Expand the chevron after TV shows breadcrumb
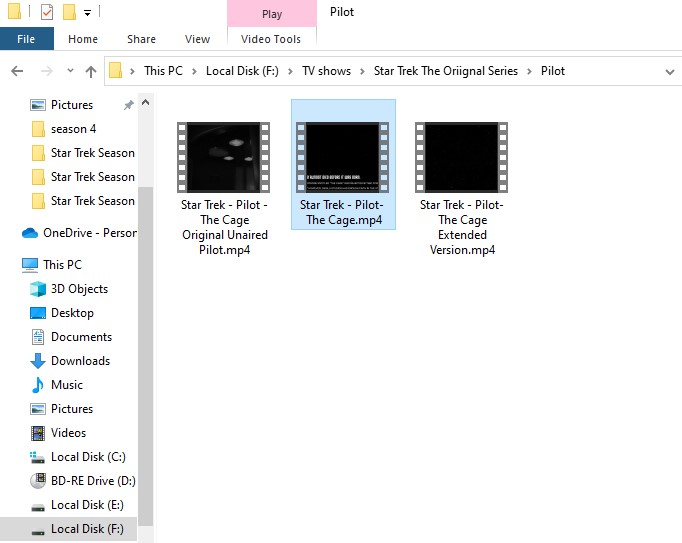Screen dimensions: 682x543 [362, 71]
